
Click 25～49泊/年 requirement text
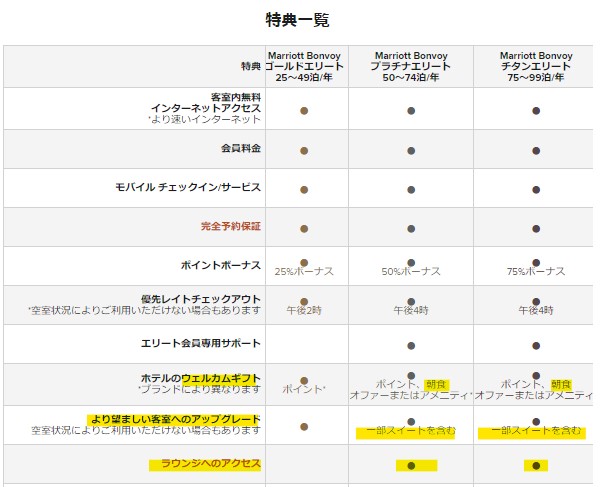coord(304,77)
